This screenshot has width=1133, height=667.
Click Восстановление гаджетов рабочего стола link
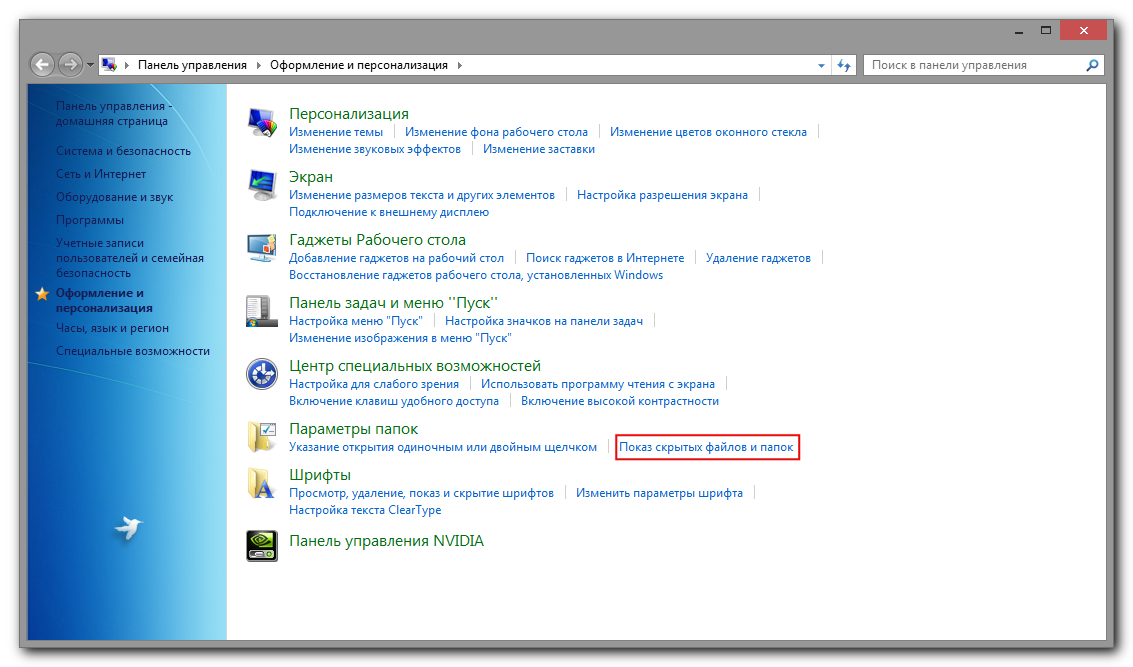[476, 275]
